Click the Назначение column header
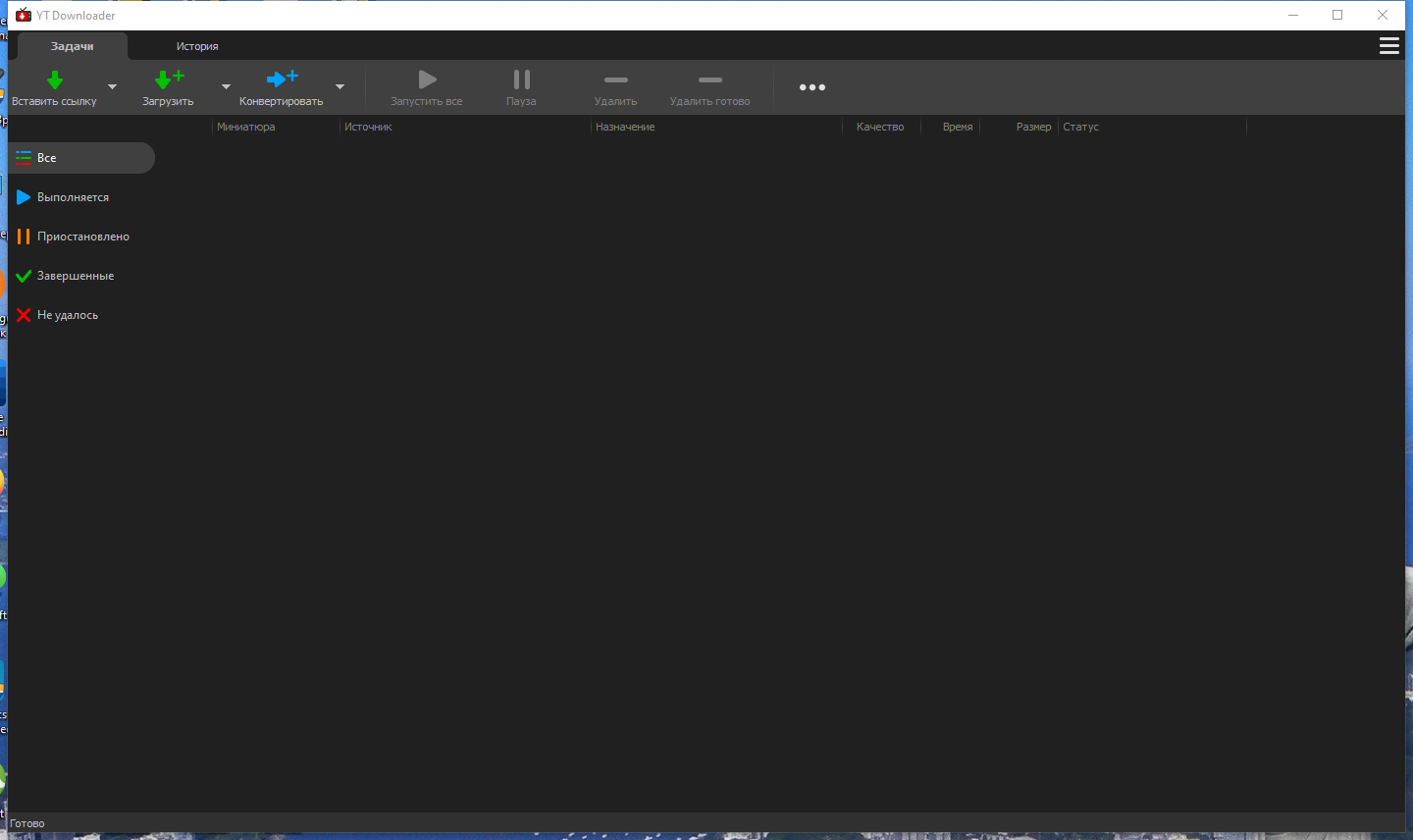This screenshot has height=840, width=1413. (x=716, y=127)
